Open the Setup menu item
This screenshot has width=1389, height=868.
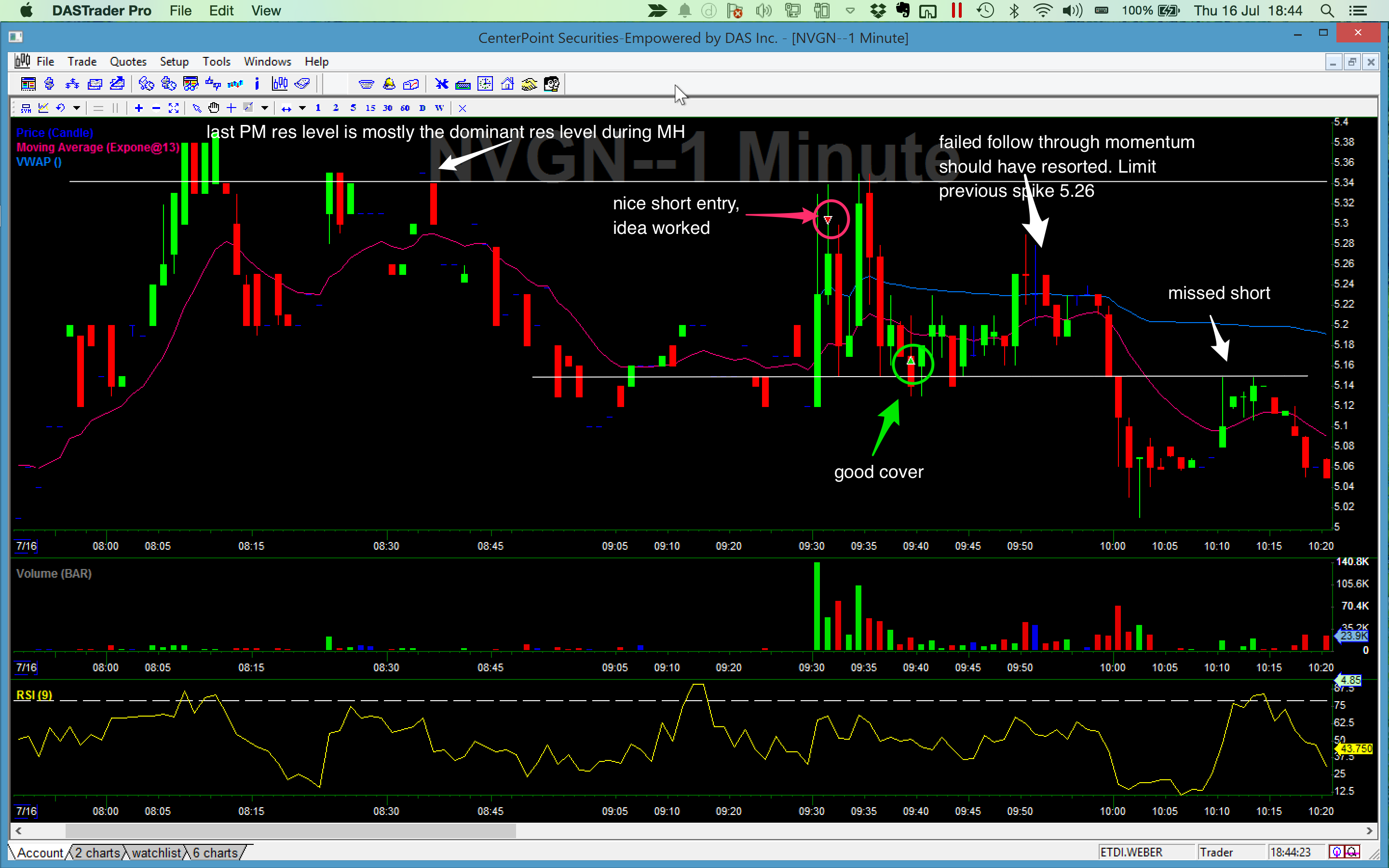click(x=174, y=61)
